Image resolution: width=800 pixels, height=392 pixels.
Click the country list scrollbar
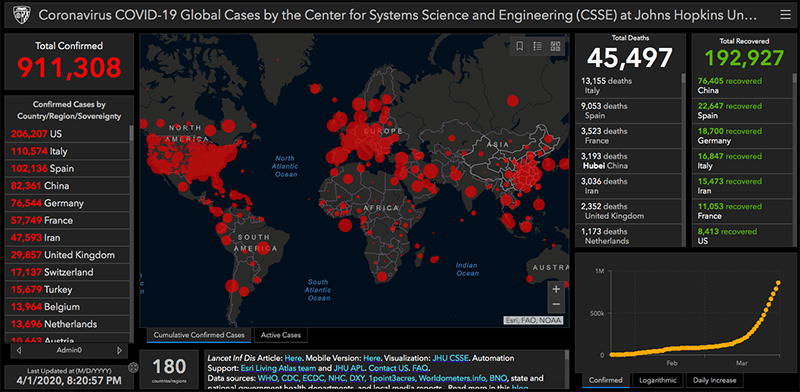pos(131,235)
